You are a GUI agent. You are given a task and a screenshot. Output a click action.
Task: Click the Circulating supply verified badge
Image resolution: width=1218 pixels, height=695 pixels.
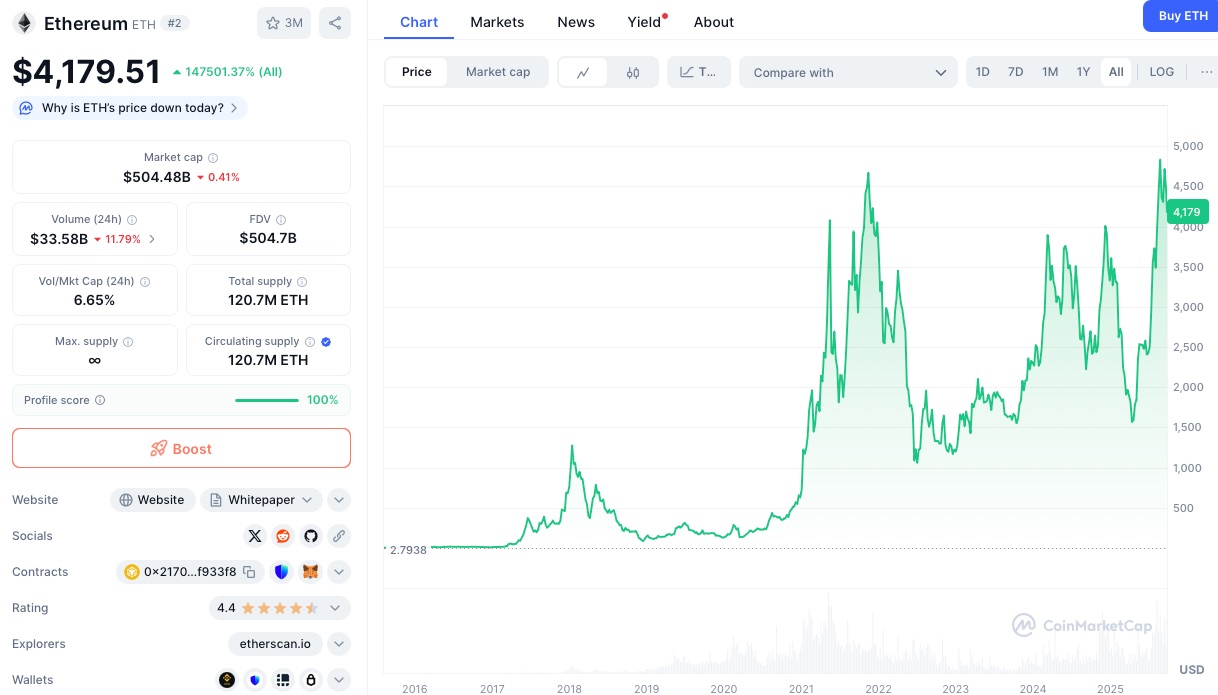[327, 342]
